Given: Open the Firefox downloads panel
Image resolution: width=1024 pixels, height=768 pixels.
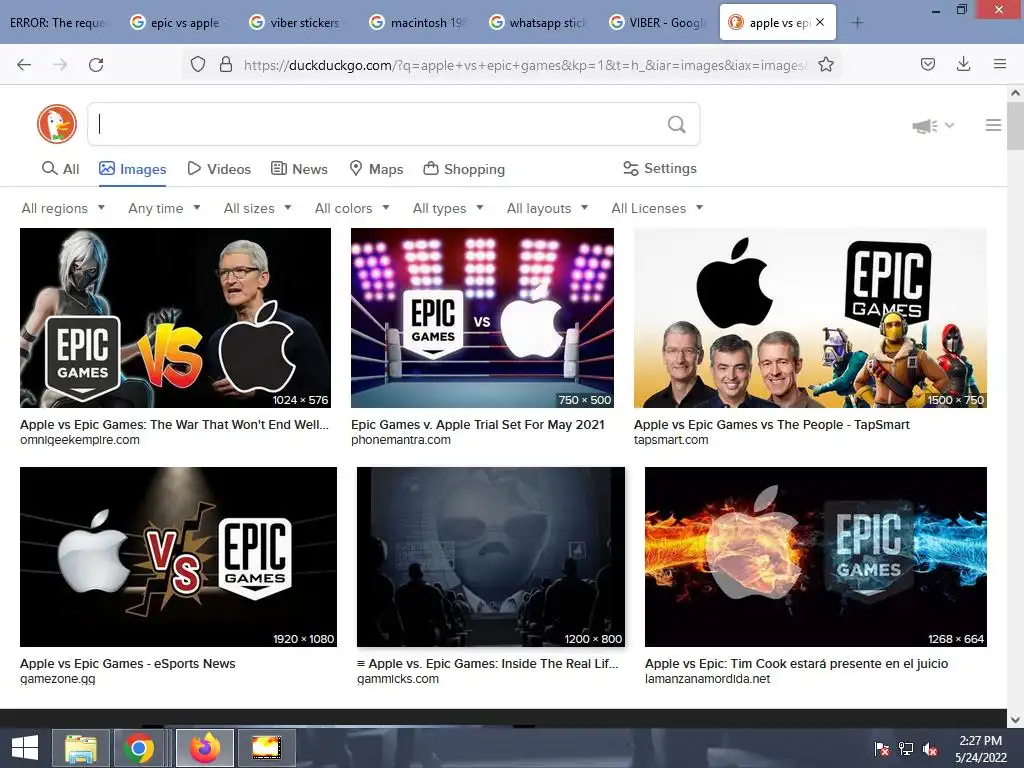Looking at the screenshot, I should click(963, 64).
